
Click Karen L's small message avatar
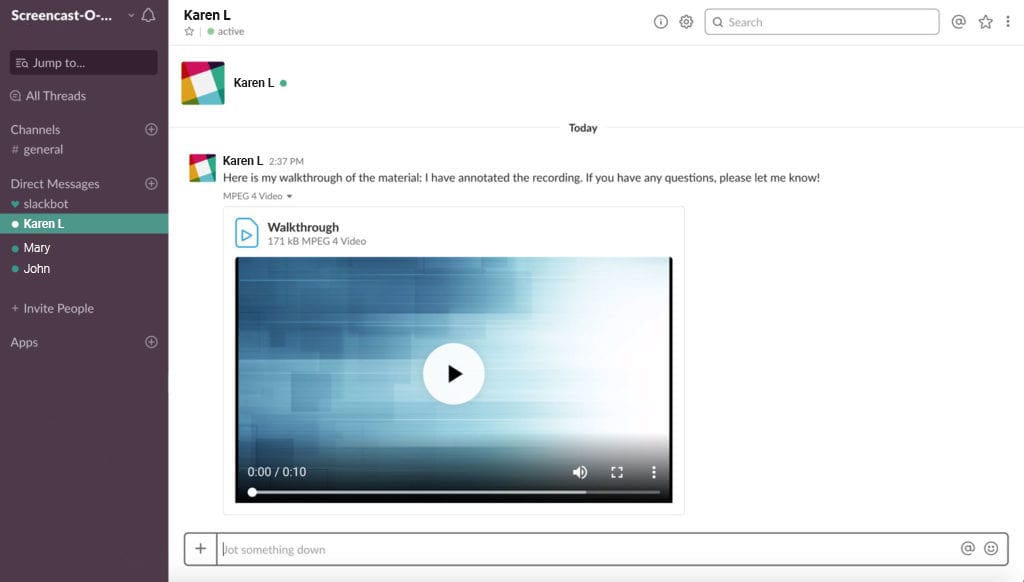pos(202,168)
